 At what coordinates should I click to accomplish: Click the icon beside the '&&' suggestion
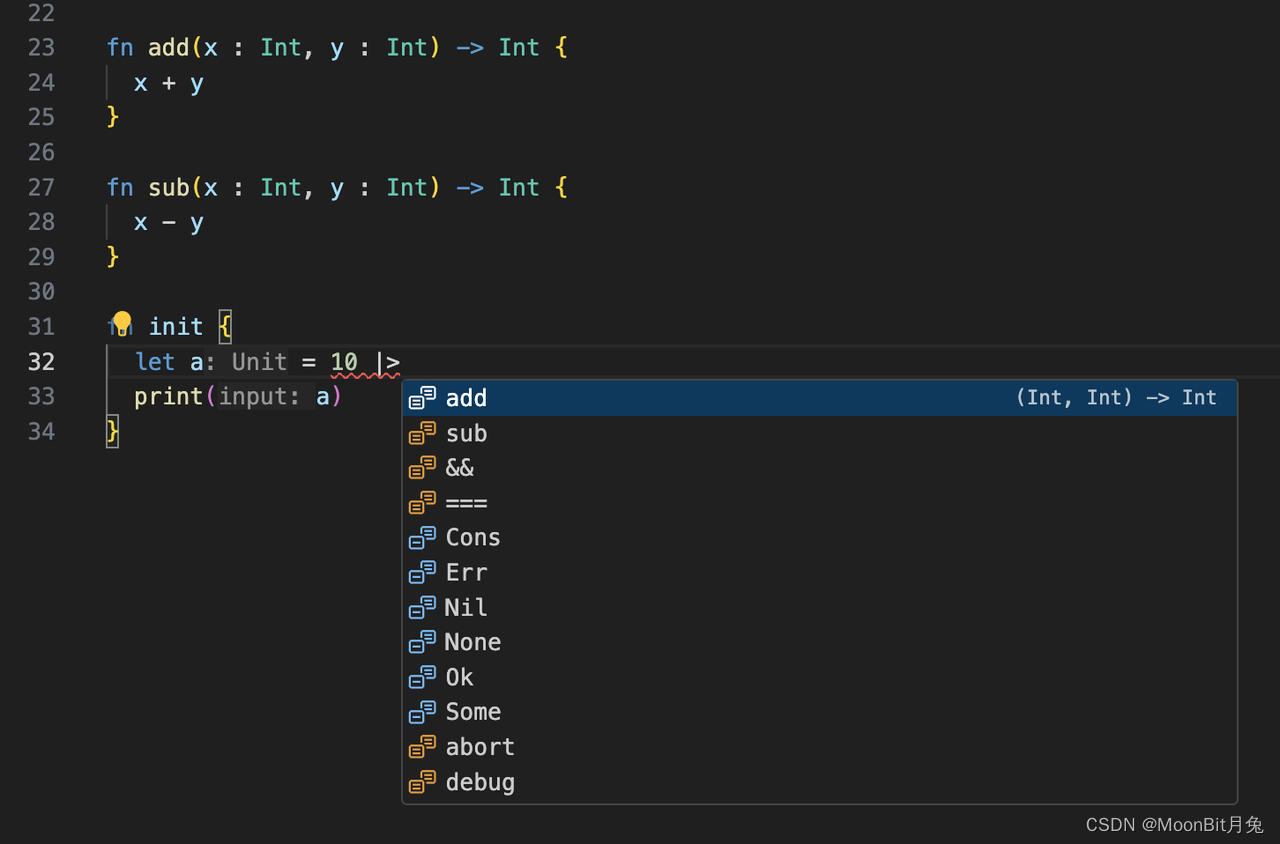coord(422,468)
